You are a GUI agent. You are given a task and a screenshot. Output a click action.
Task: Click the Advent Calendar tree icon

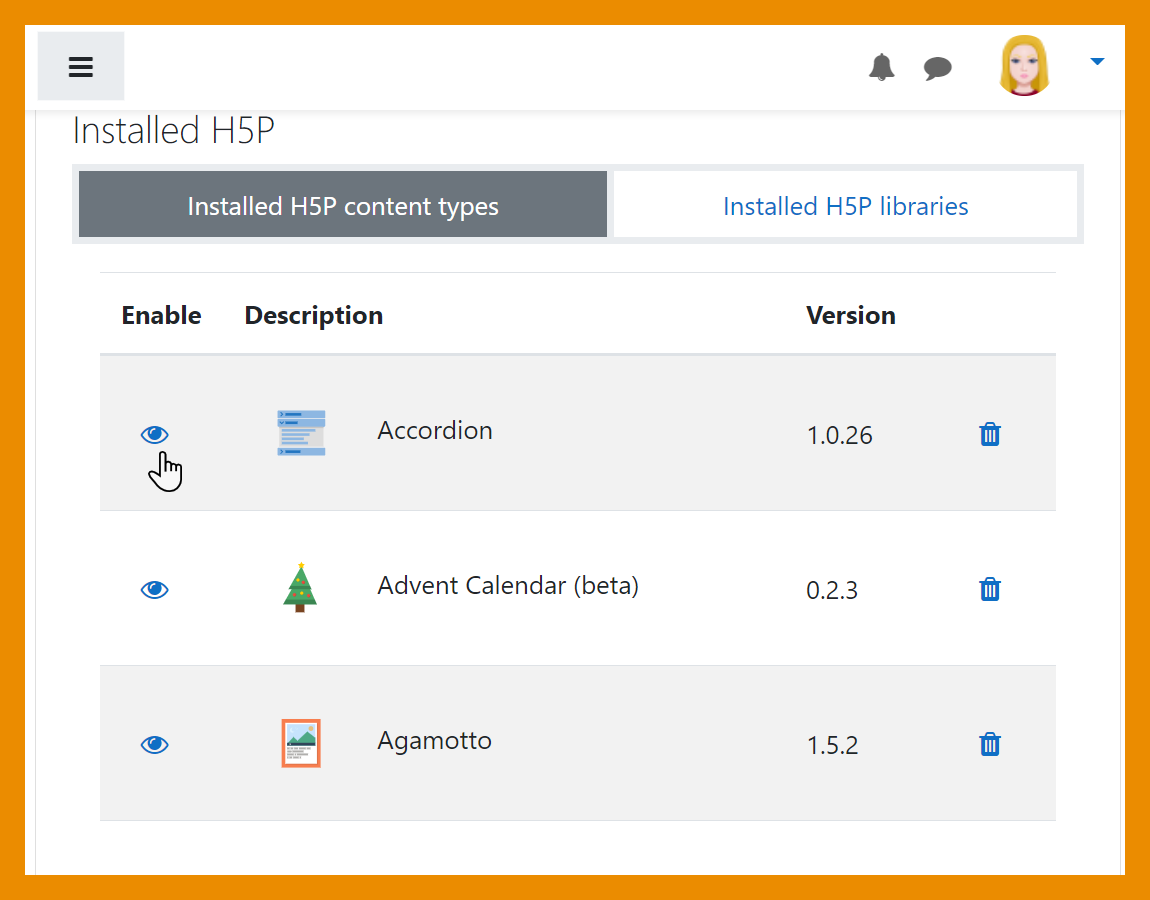(300, 587)
